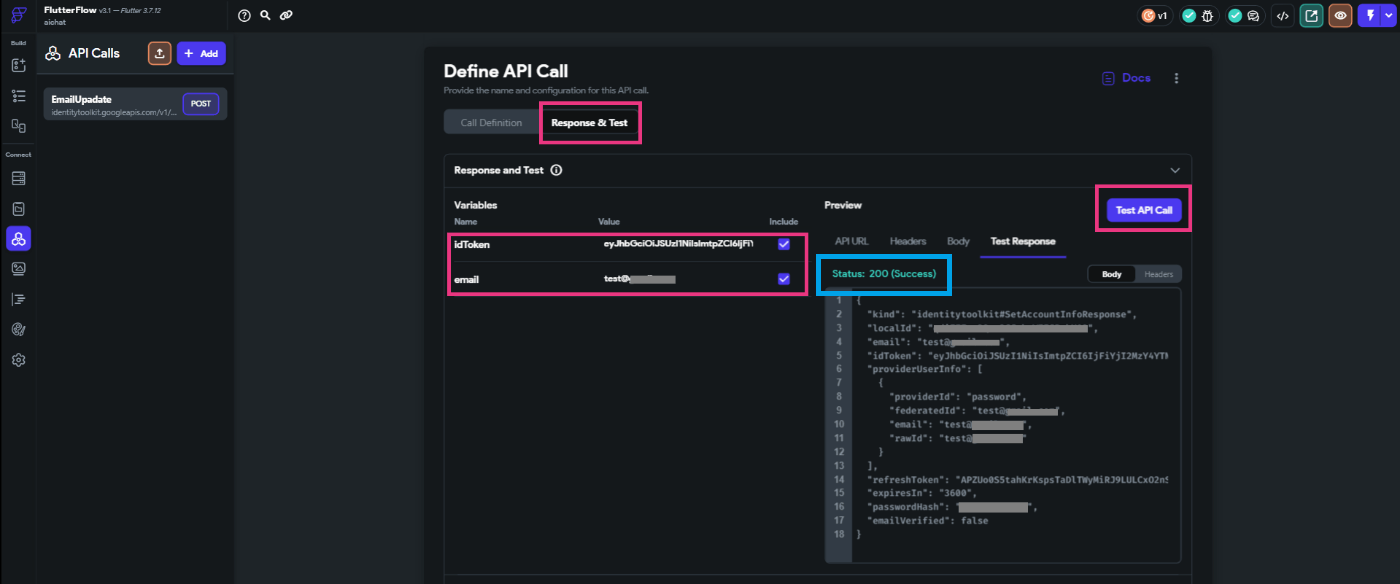This screenshot has width=1400, height=584.
Task: Click the idToken variable name
Action: click(471, 244)
